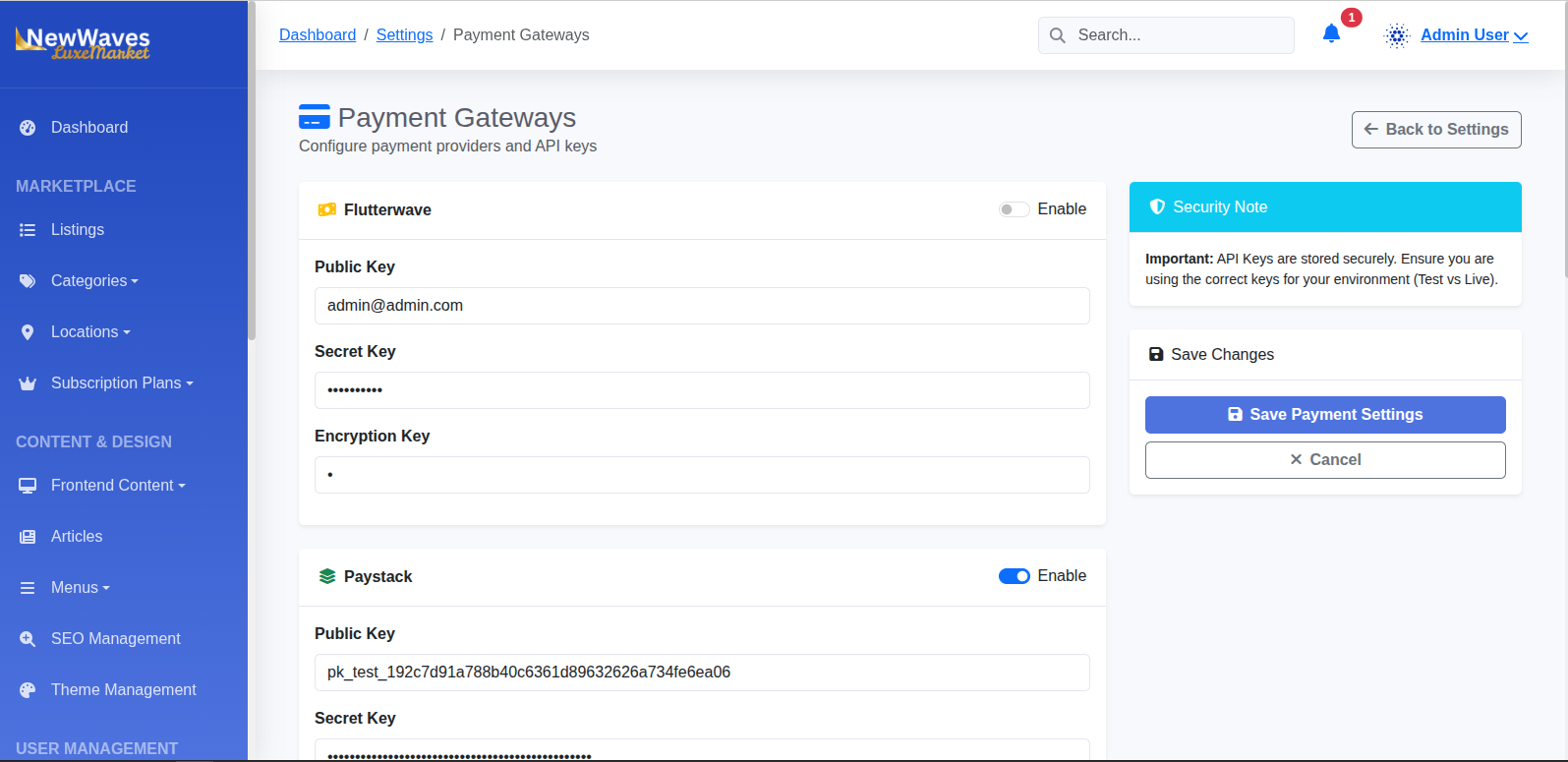
Task: Click the search magnifier icon
Action: pos(1058,35)
